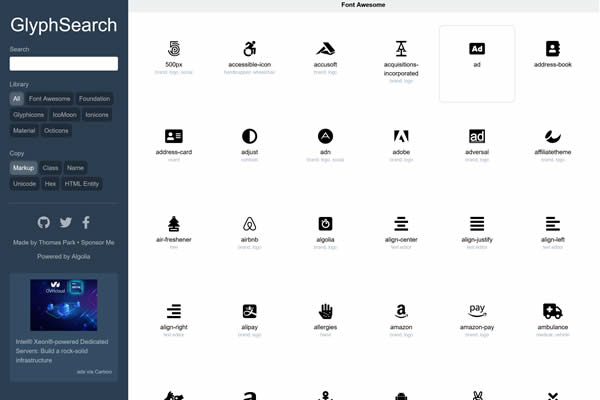
Task: Filter library to All
Action: tap(16, 99)
